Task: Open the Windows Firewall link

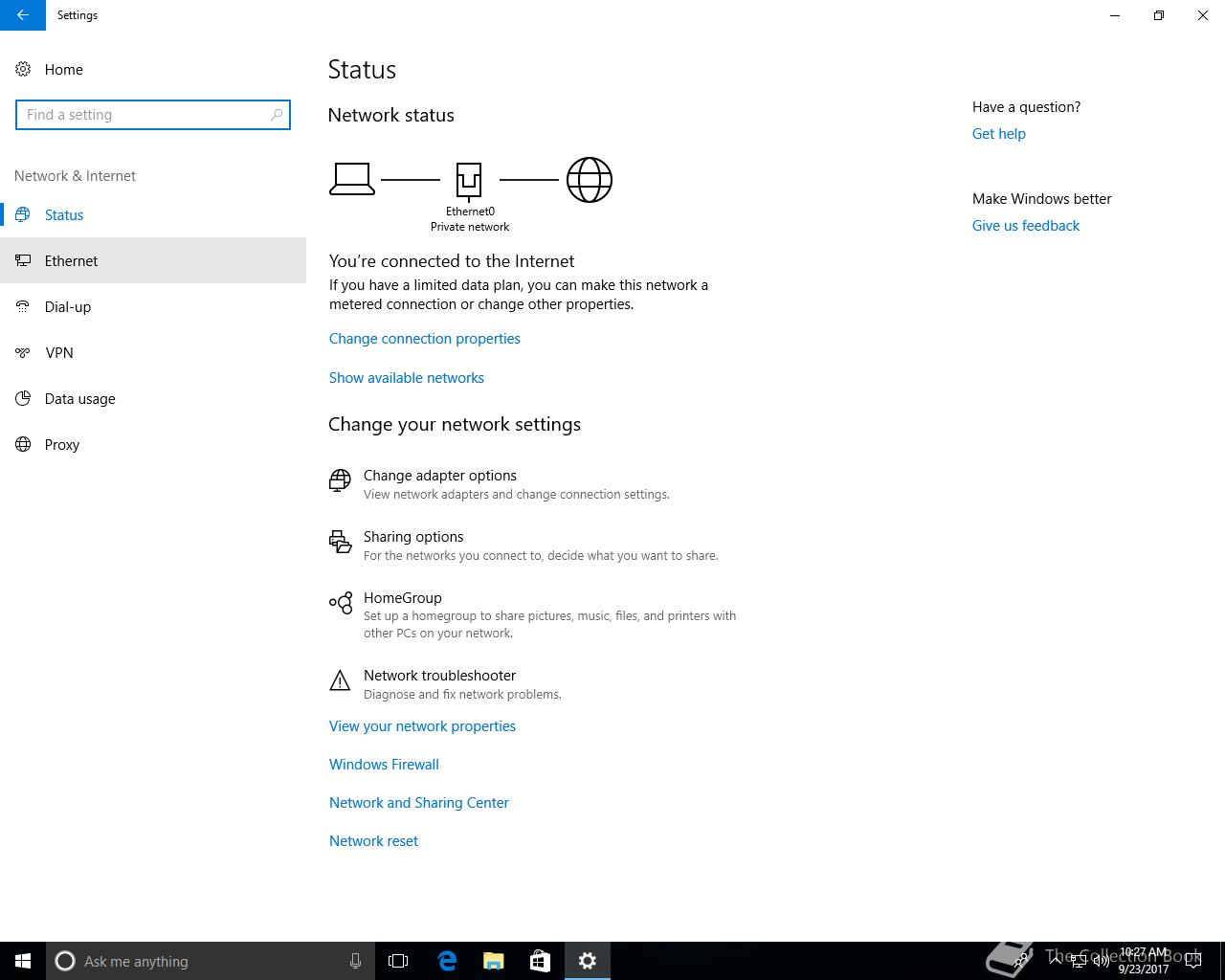Action: coord(384,765)
